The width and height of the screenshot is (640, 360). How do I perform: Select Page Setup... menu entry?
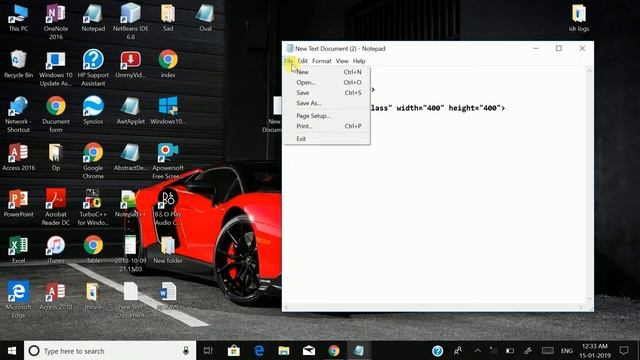point(327,116)
